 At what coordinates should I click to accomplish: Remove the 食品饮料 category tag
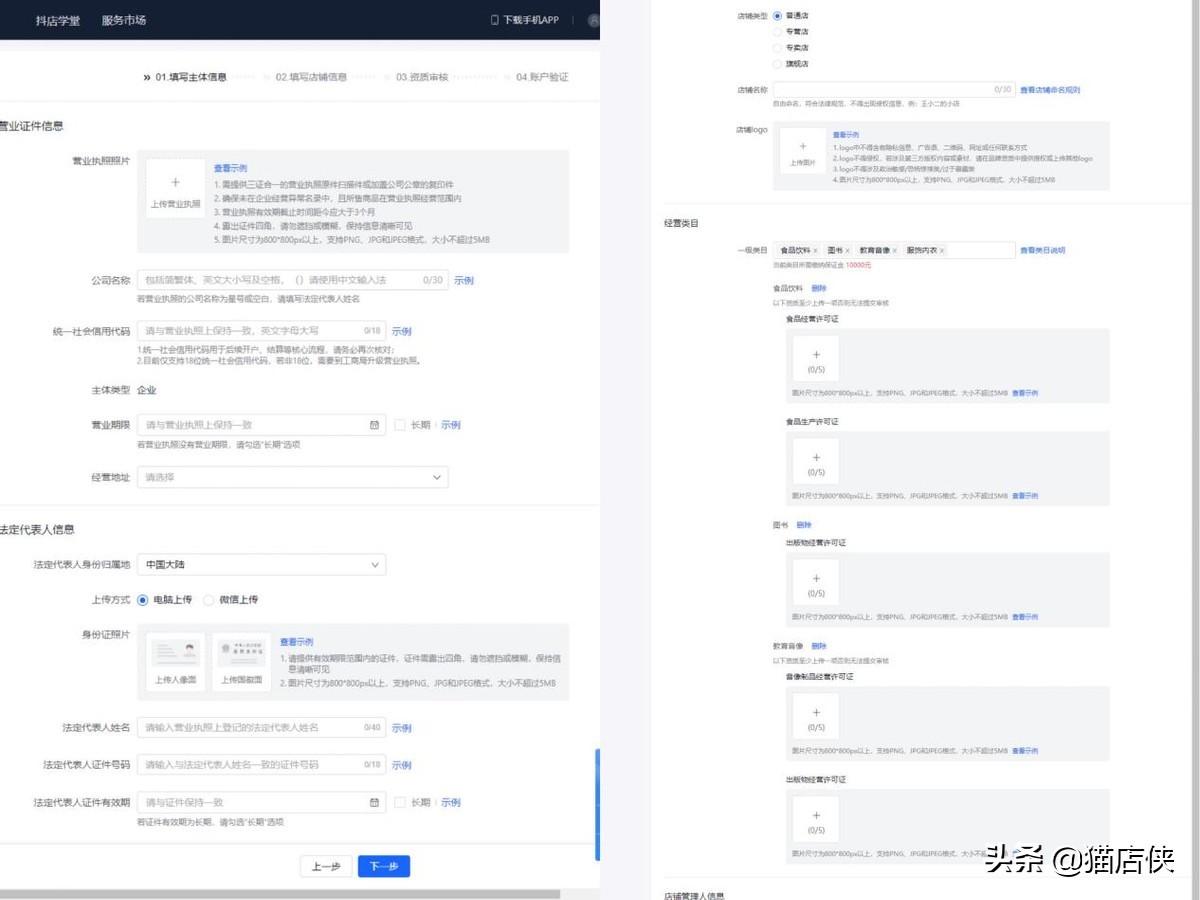(x=815, y=250)
